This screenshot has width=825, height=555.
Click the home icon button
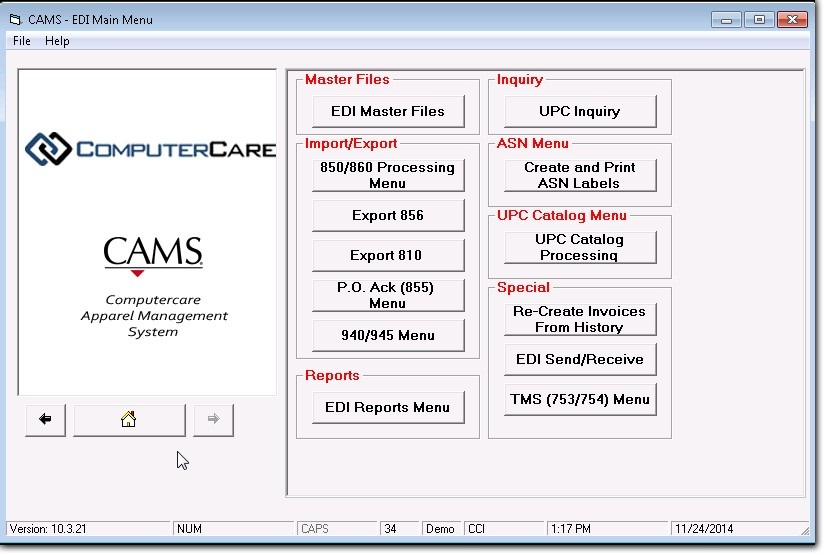point(129,420)
